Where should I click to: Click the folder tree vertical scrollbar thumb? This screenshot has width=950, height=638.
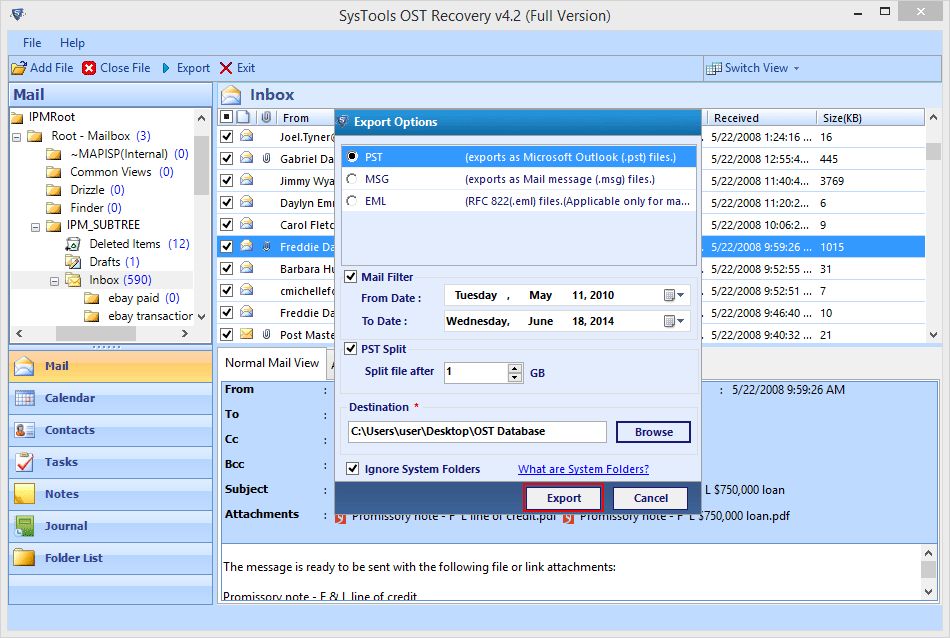coord(201,165)
